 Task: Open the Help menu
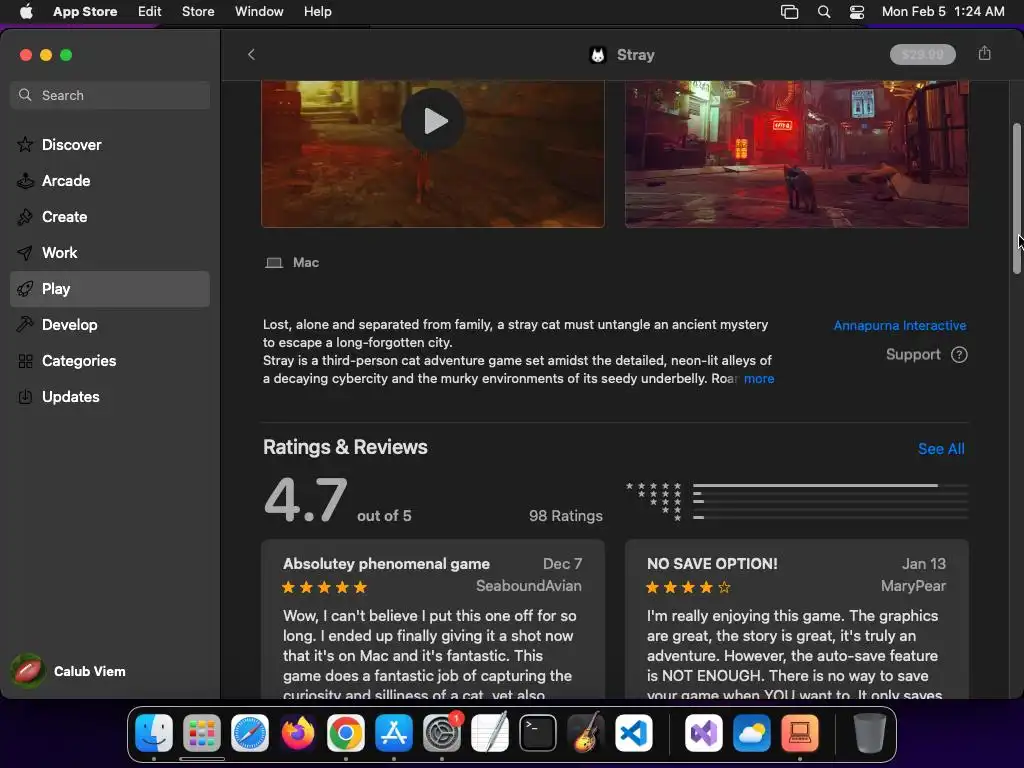(x=317, y=12)
